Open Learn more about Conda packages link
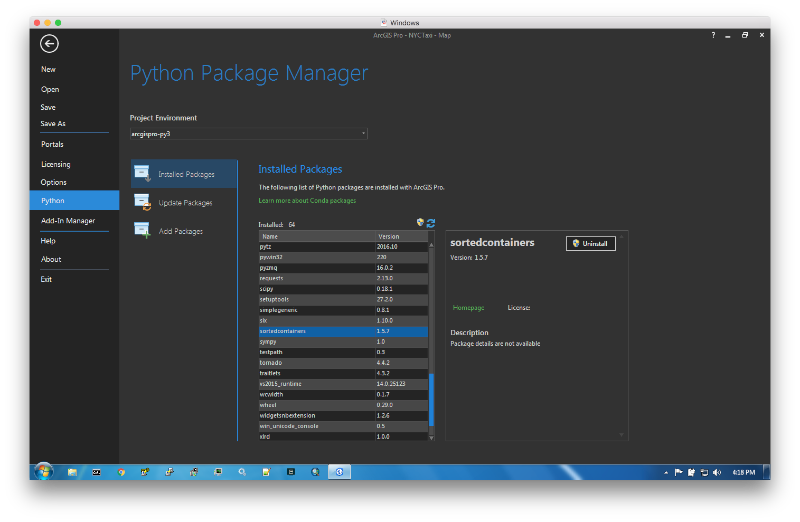Viewport: 800px width, 522px height. tap(307, 201)
